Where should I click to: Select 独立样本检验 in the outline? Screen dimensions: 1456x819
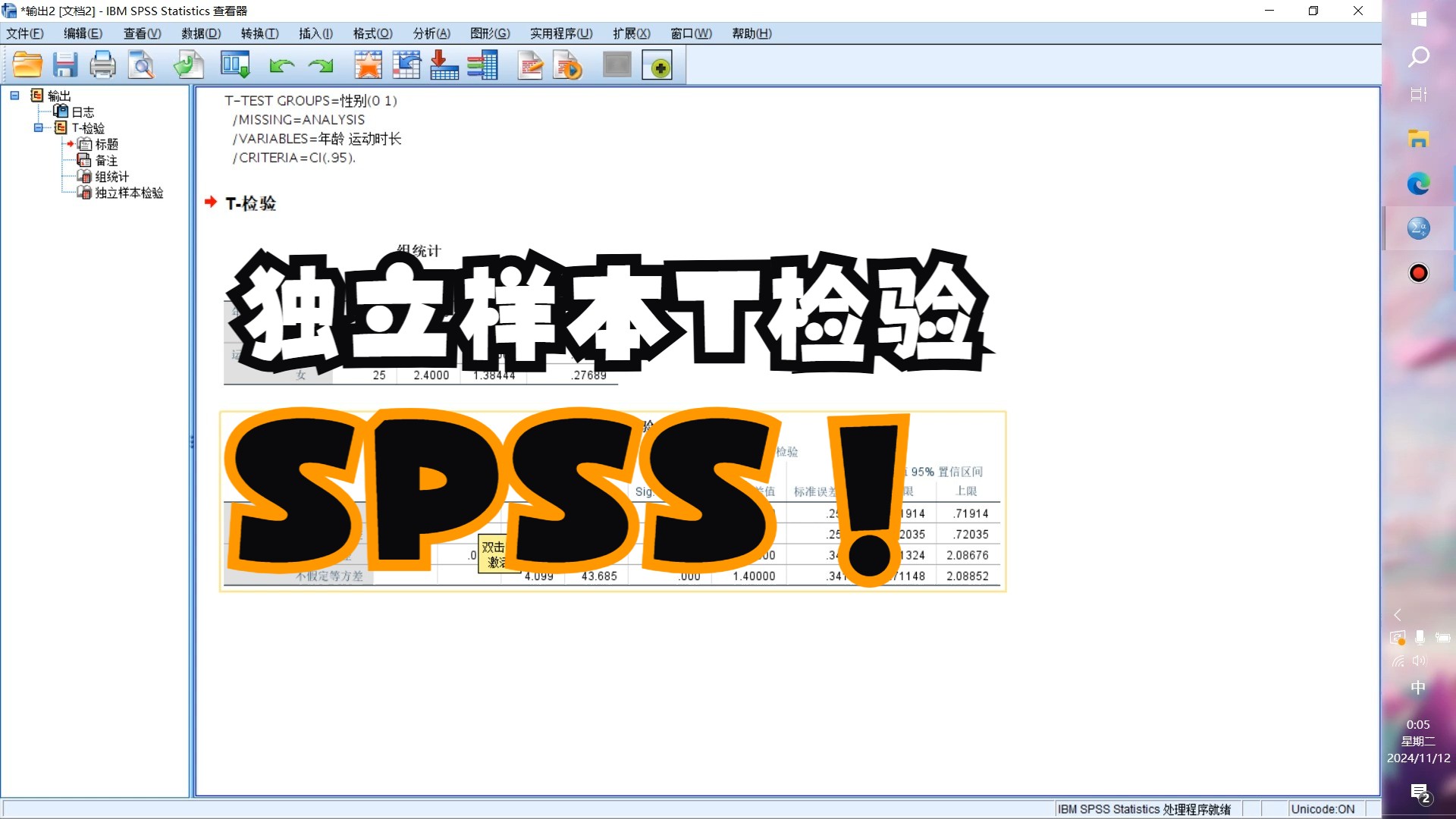[x=129, y=193]
